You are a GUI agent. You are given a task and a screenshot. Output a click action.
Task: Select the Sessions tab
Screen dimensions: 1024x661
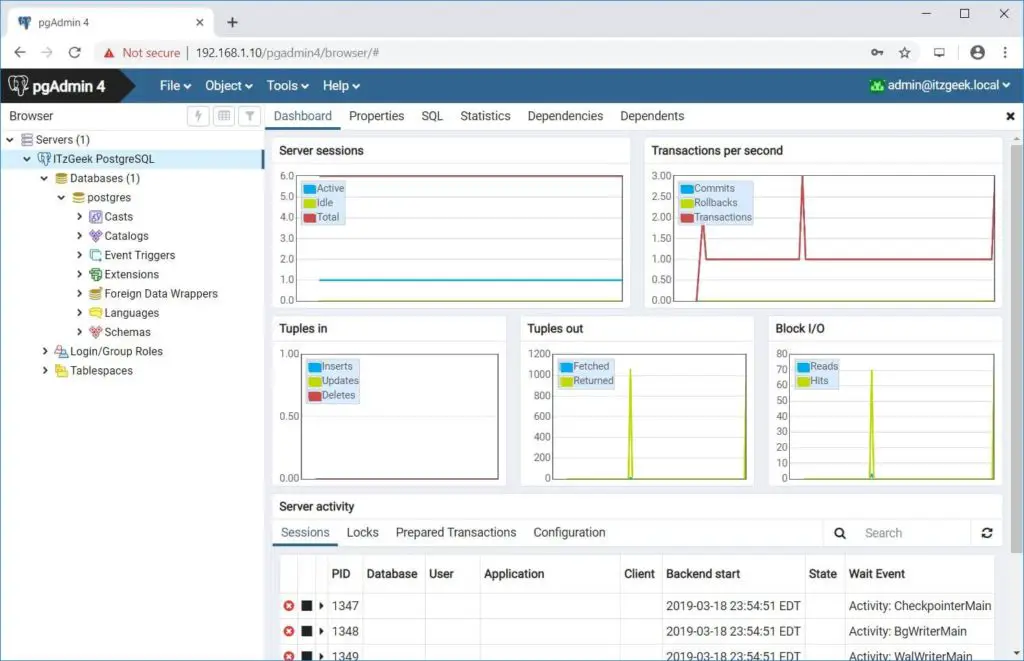point(305,532)
